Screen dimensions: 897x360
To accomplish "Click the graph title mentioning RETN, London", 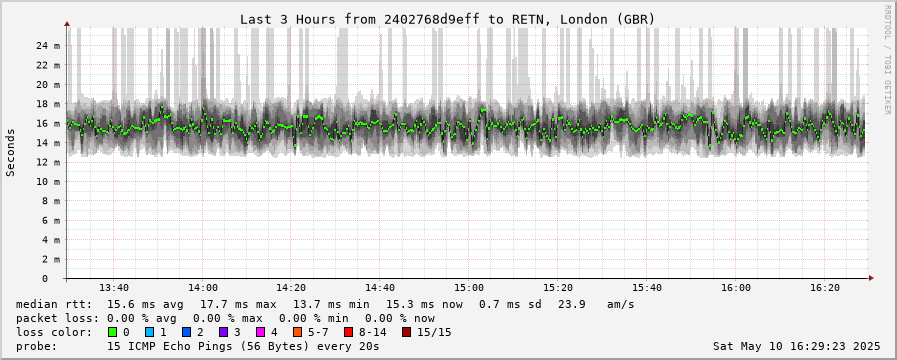I will [x=447, y=19].
